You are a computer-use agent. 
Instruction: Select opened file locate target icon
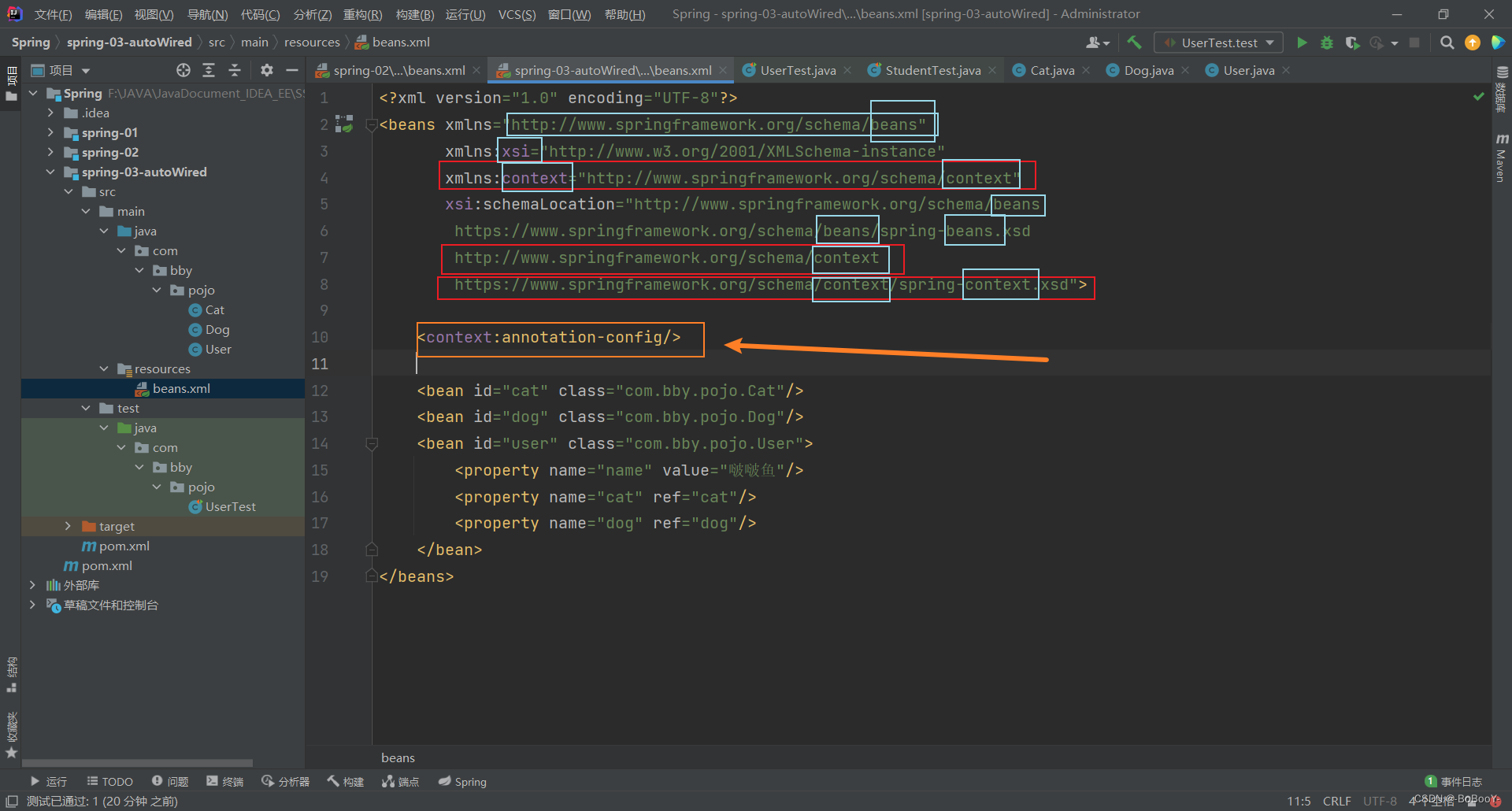click(x=183, y=70)
